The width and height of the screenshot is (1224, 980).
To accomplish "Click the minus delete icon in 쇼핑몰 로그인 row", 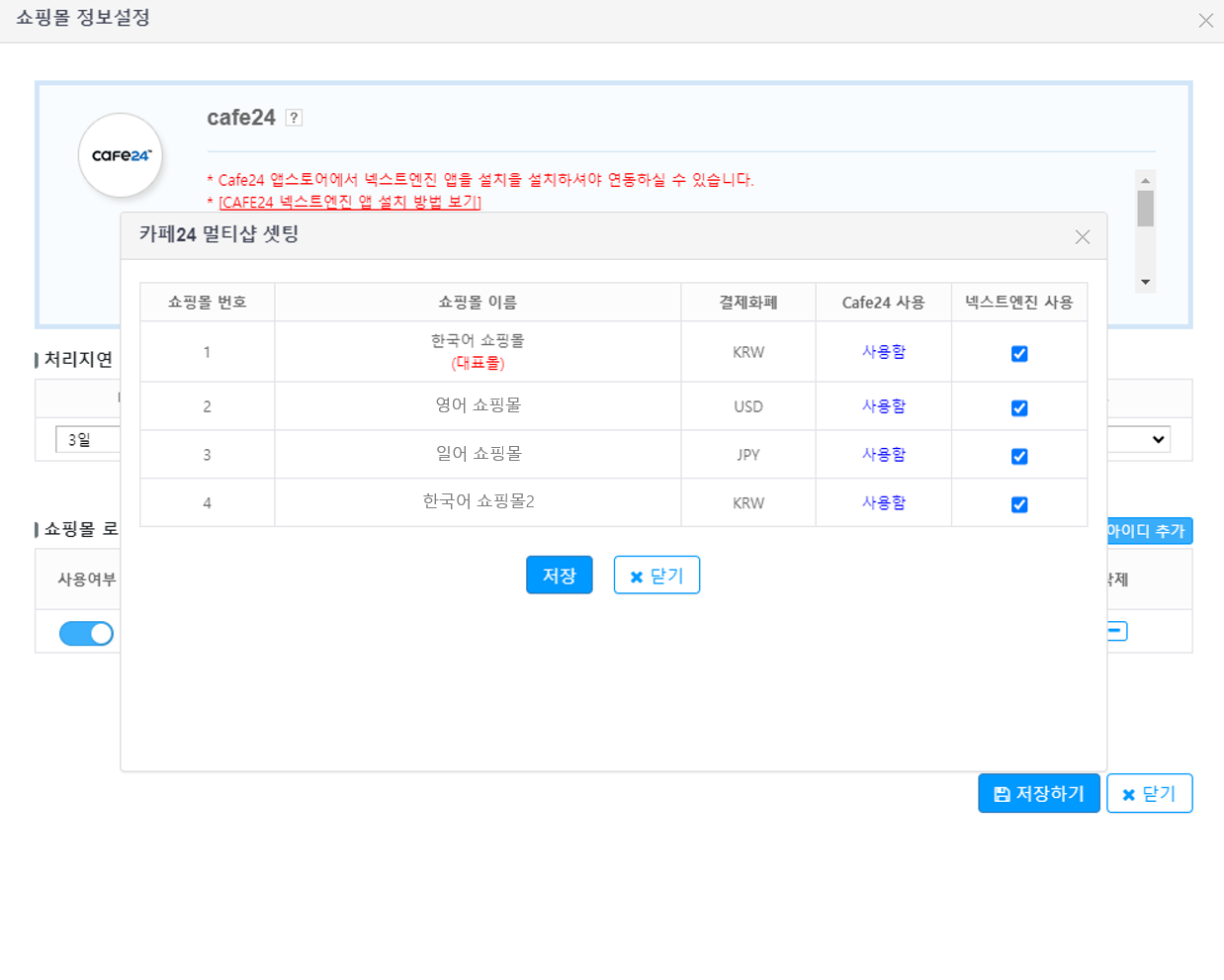I will coord(1116,631).
